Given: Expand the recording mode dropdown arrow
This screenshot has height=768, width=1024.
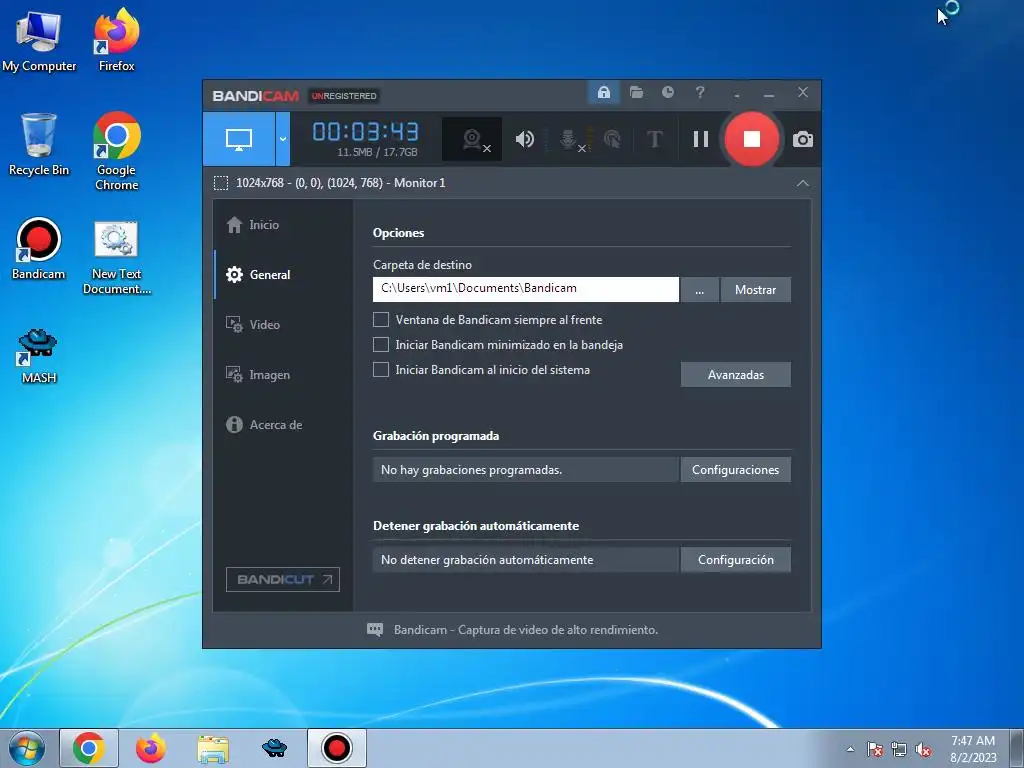Looking at the screenshot, I should point(283,138).
